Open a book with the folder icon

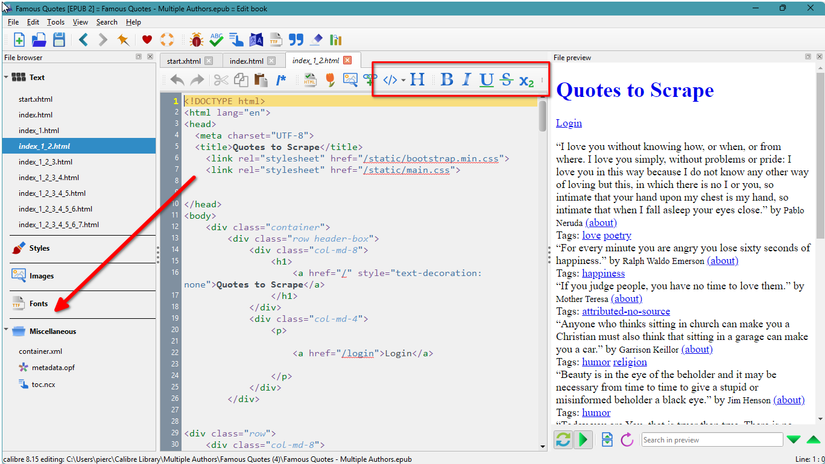click(x=39, y=39)
